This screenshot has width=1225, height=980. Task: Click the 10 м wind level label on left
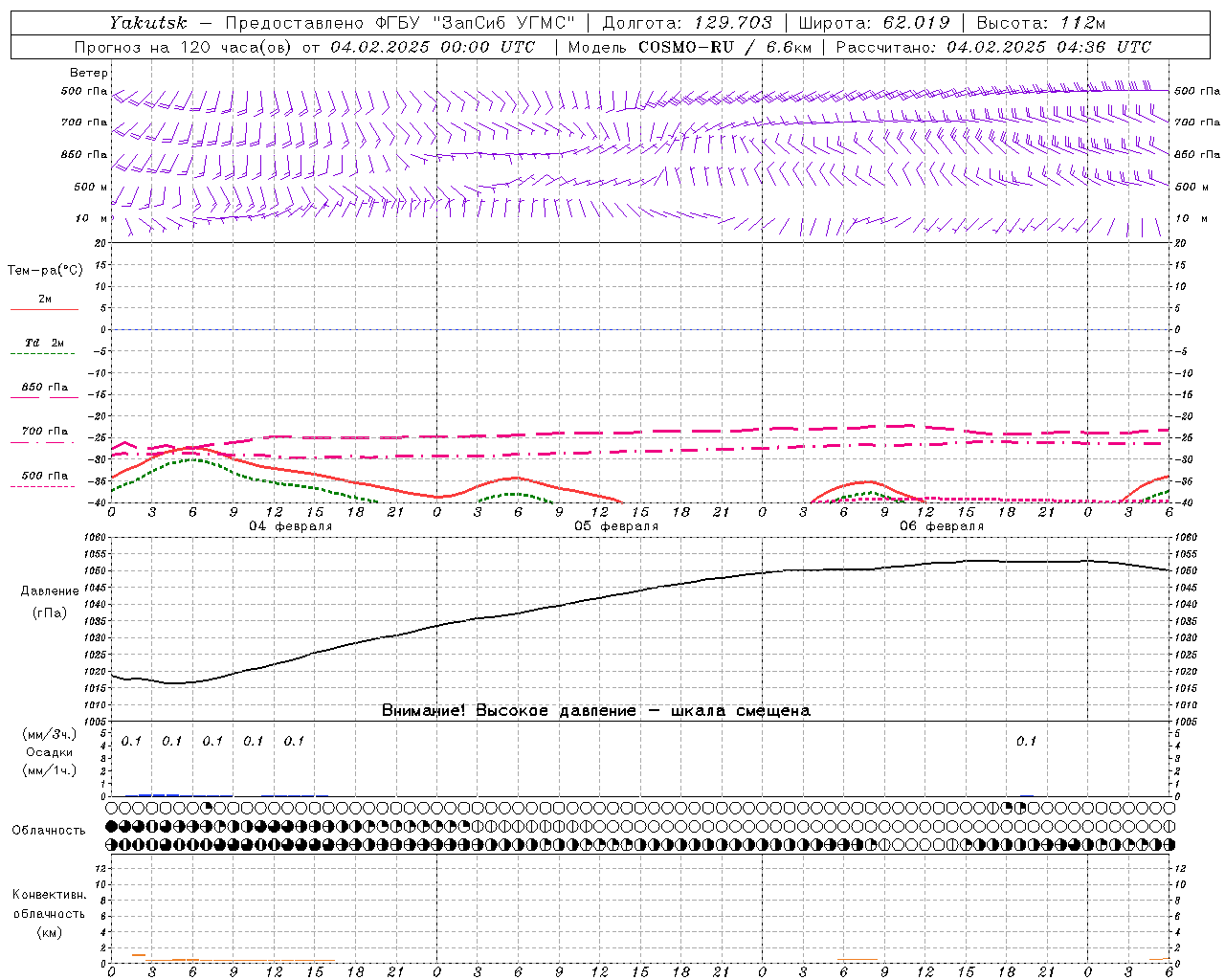tap(93, 218)
